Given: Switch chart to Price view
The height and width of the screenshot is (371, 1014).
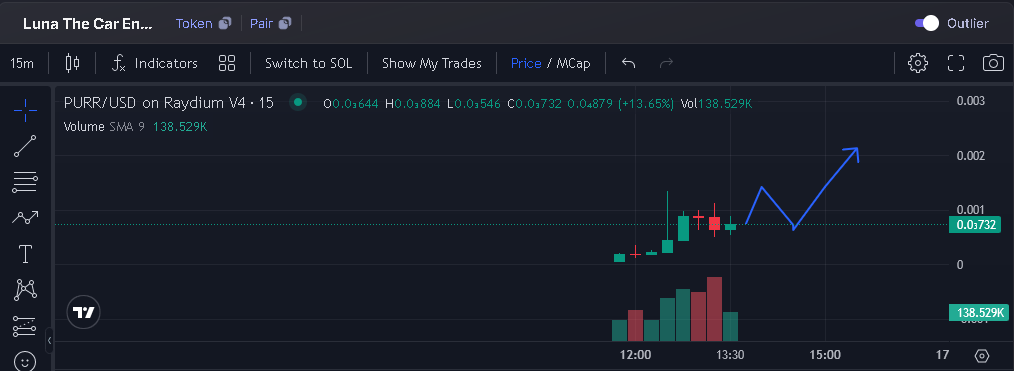Looking at the screenshot, I should coord(526,63).
